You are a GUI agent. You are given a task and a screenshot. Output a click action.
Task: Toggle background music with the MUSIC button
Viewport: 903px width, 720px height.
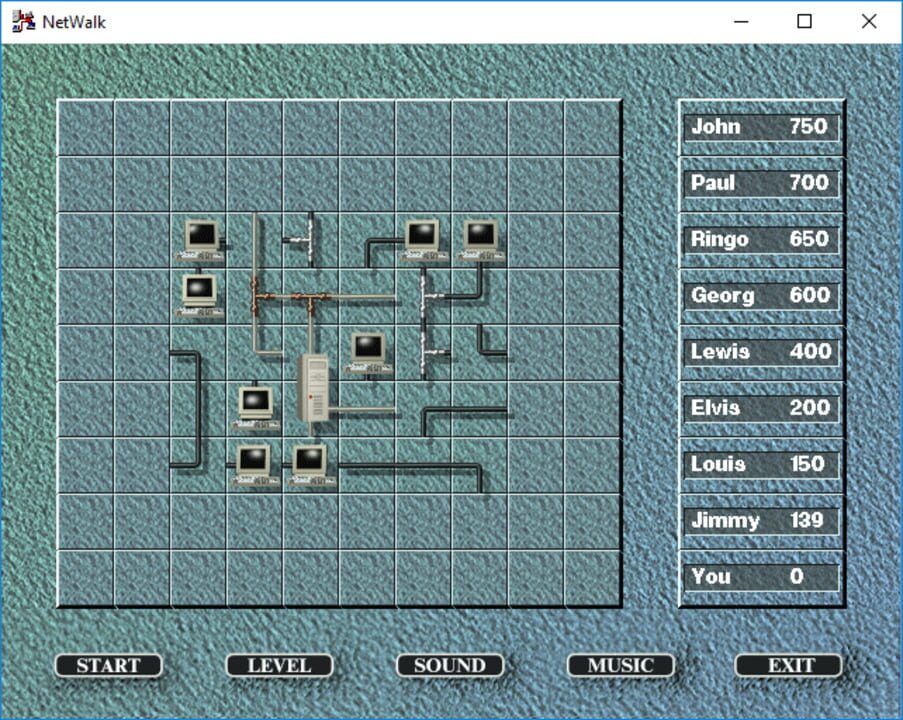click(x=620, y=665)
